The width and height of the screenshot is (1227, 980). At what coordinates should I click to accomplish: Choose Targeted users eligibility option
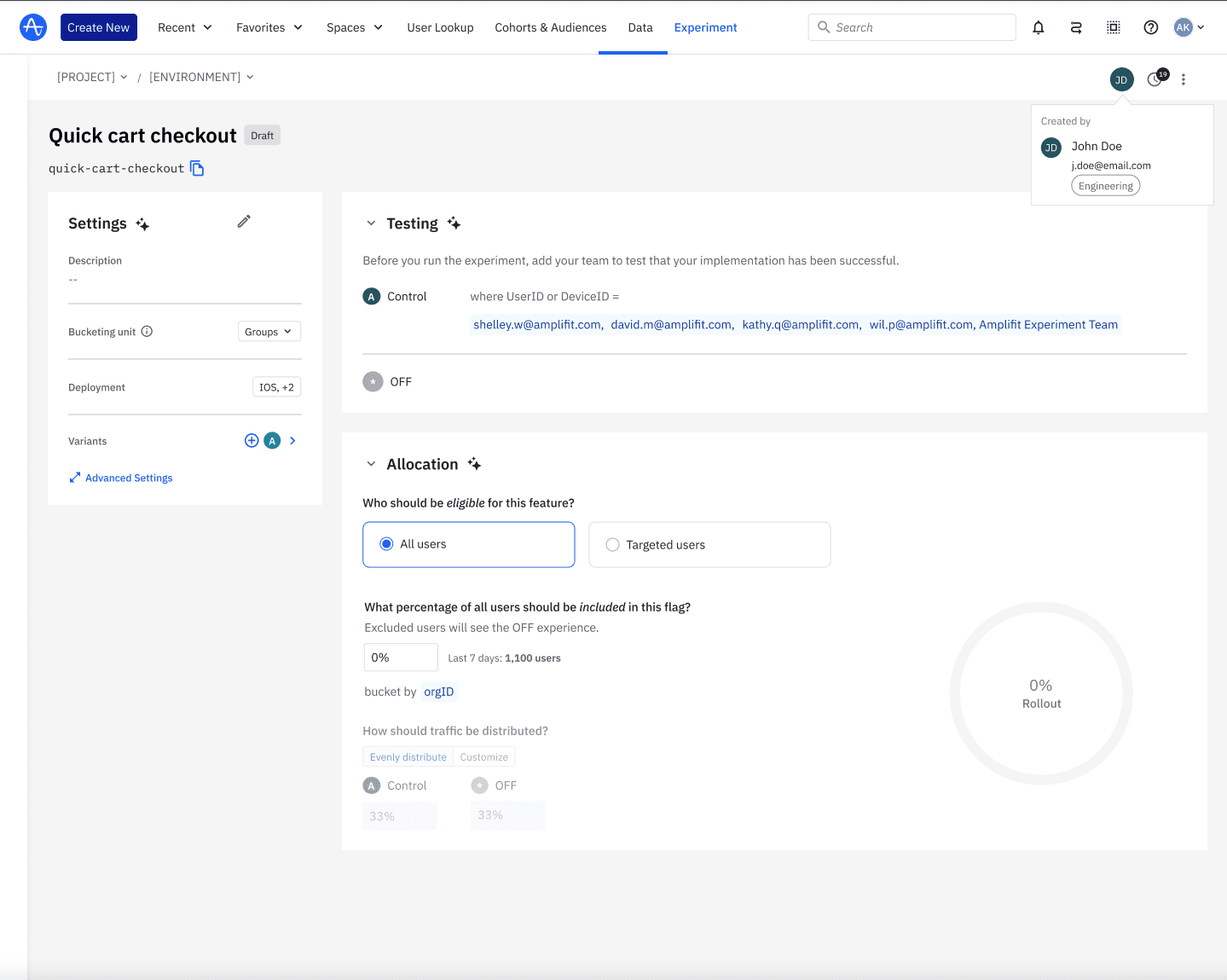pyautogui.click(x=612, y=544)
